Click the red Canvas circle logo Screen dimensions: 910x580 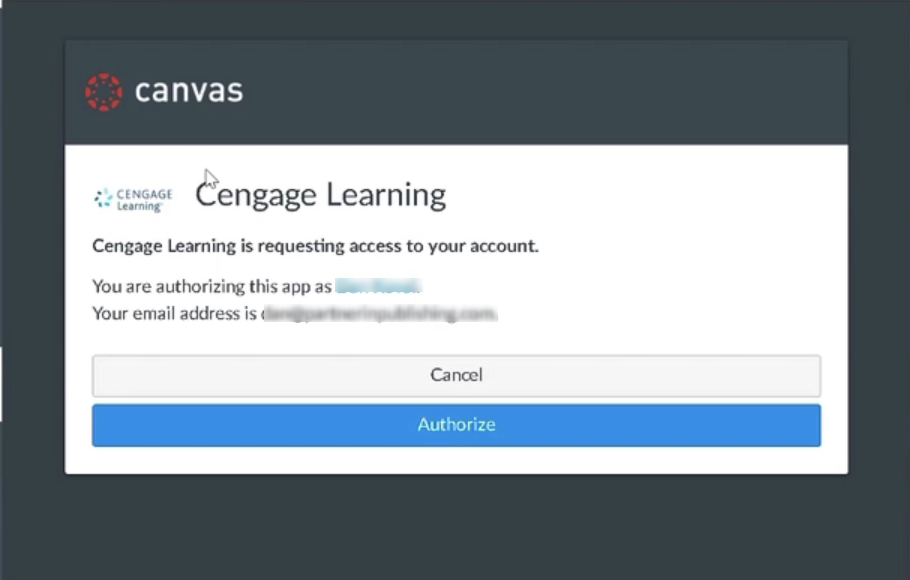(104, 92)
